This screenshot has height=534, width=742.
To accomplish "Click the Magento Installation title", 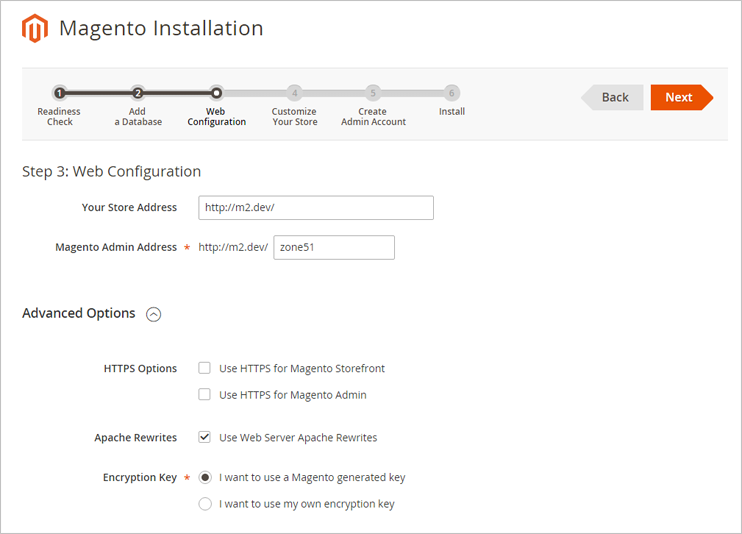I will (x=161, y=28).
